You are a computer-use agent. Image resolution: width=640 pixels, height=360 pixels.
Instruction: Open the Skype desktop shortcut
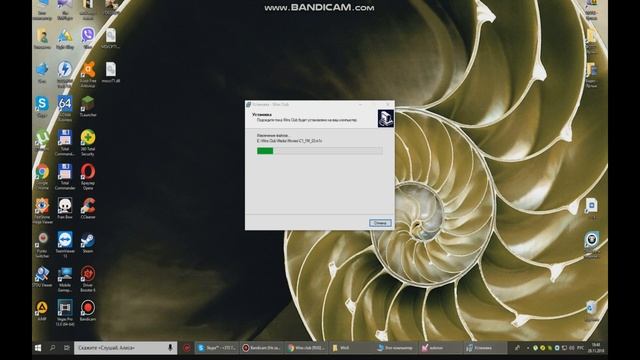pyautogui.click(x=42, y=107)
